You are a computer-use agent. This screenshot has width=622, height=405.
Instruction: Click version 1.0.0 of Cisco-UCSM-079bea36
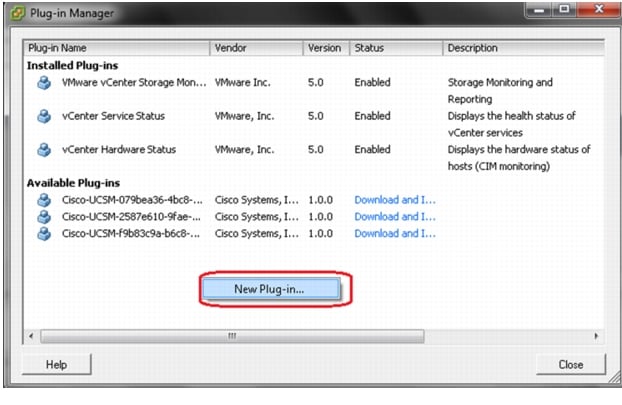321,200
